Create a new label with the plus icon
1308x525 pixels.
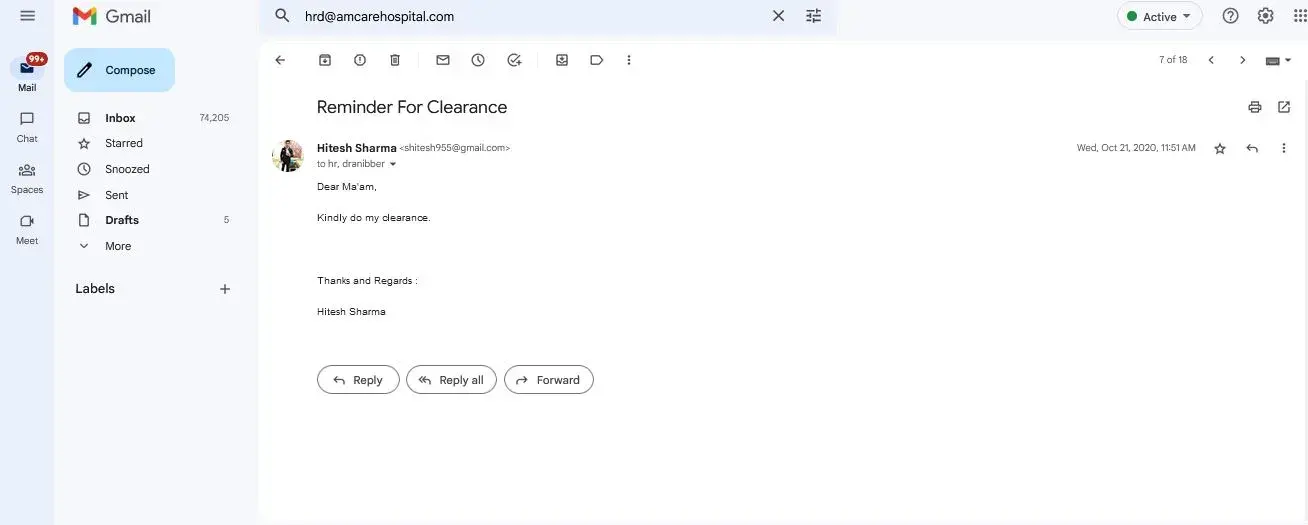225,289
